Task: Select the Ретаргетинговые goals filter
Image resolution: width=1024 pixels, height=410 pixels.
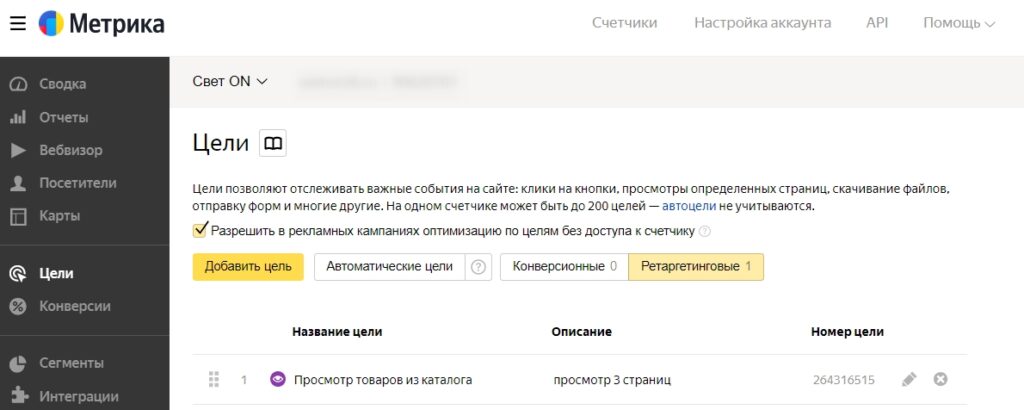Action: (x=696, y=267)
